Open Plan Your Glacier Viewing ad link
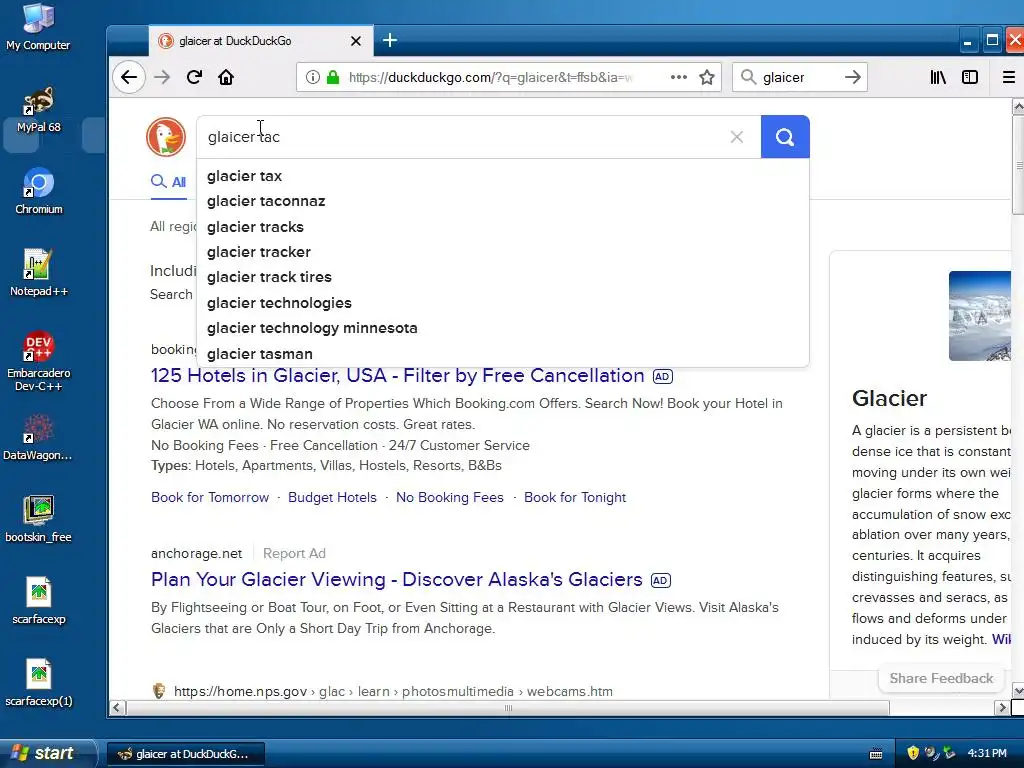 click(396, 579)
